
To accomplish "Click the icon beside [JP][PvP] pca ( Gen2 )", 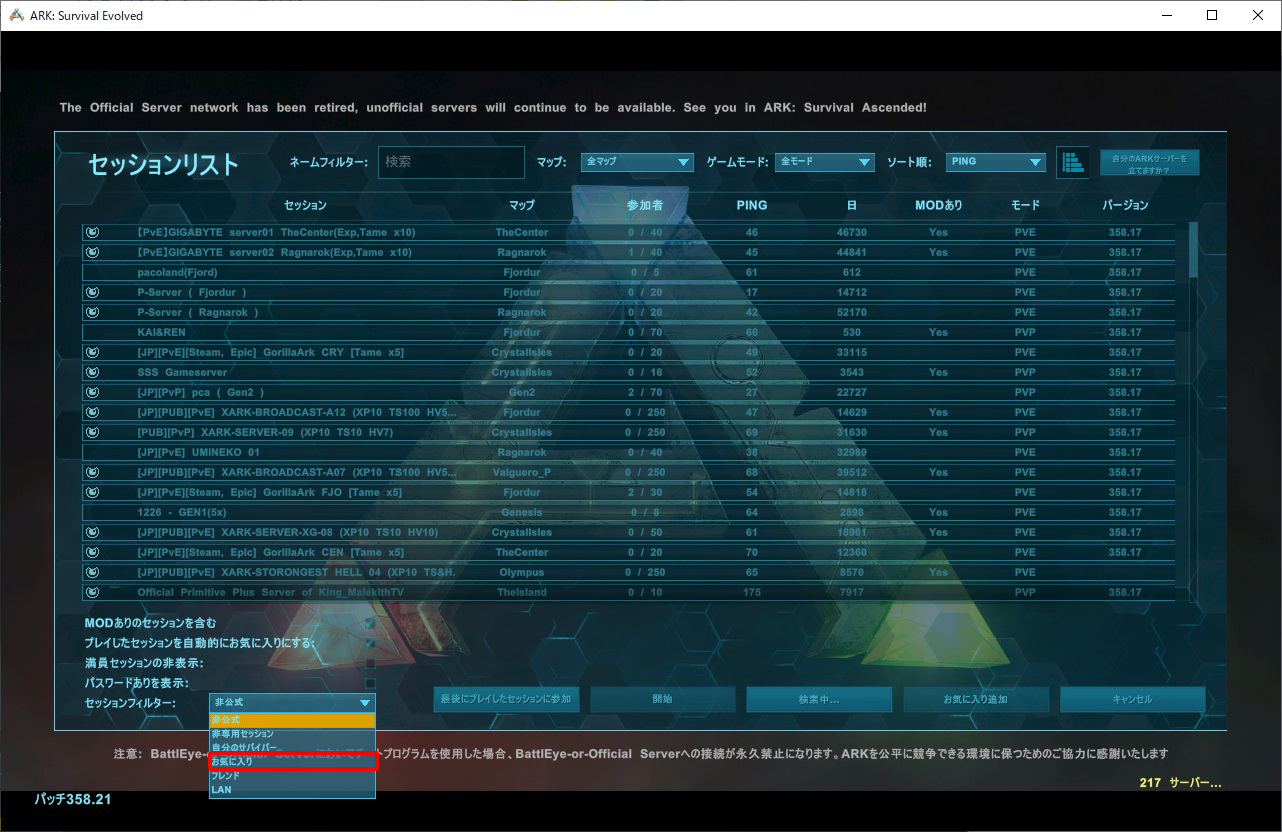I will [93, 392].
